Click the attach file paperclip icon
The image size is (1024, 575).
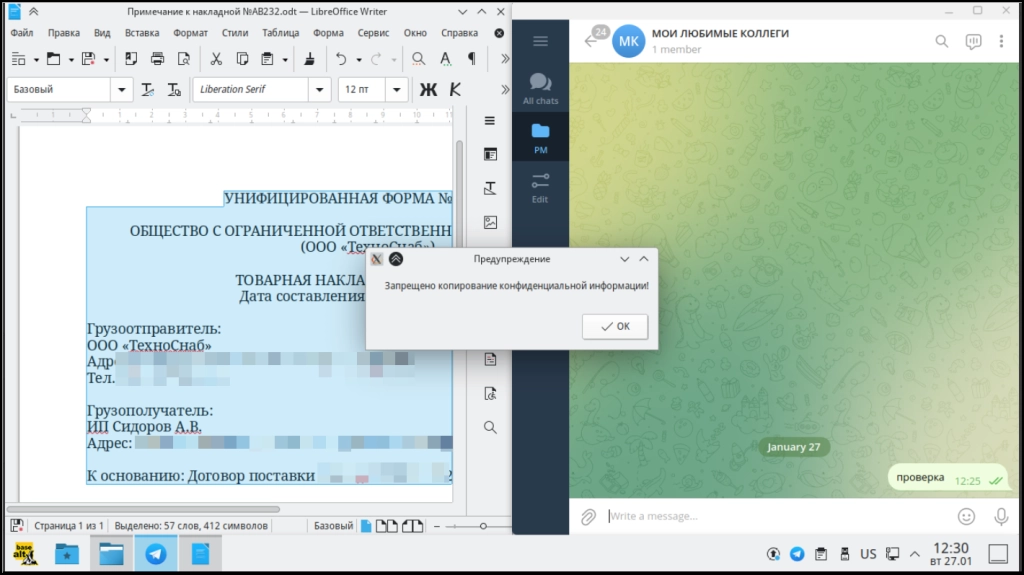[x=589, y=516]
